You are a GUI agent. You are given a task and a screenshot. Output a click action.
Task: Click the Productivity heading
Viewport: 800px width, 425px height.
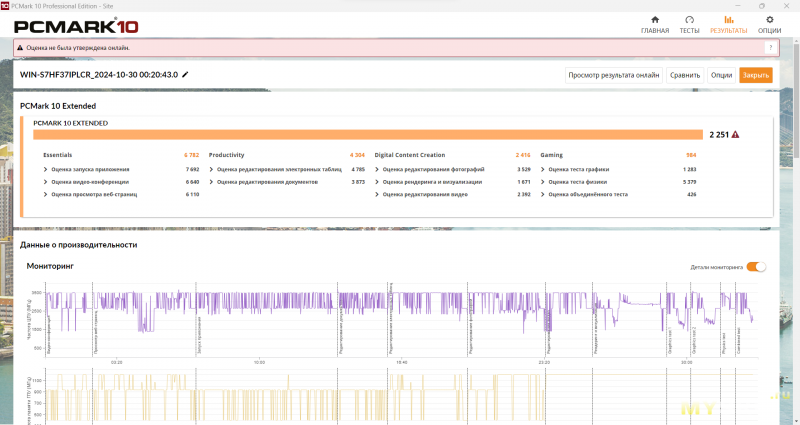227,155
